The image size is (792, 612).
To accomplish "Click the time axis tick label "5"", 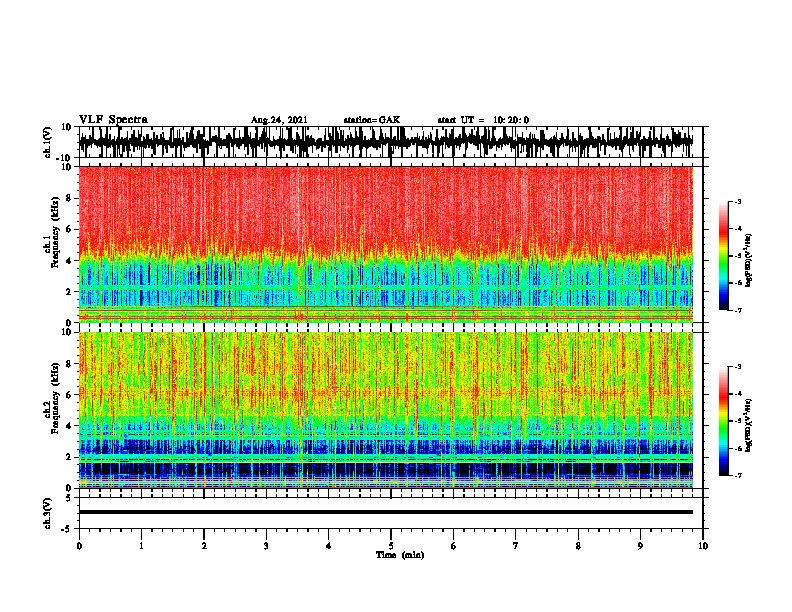I will click(391, 546).
